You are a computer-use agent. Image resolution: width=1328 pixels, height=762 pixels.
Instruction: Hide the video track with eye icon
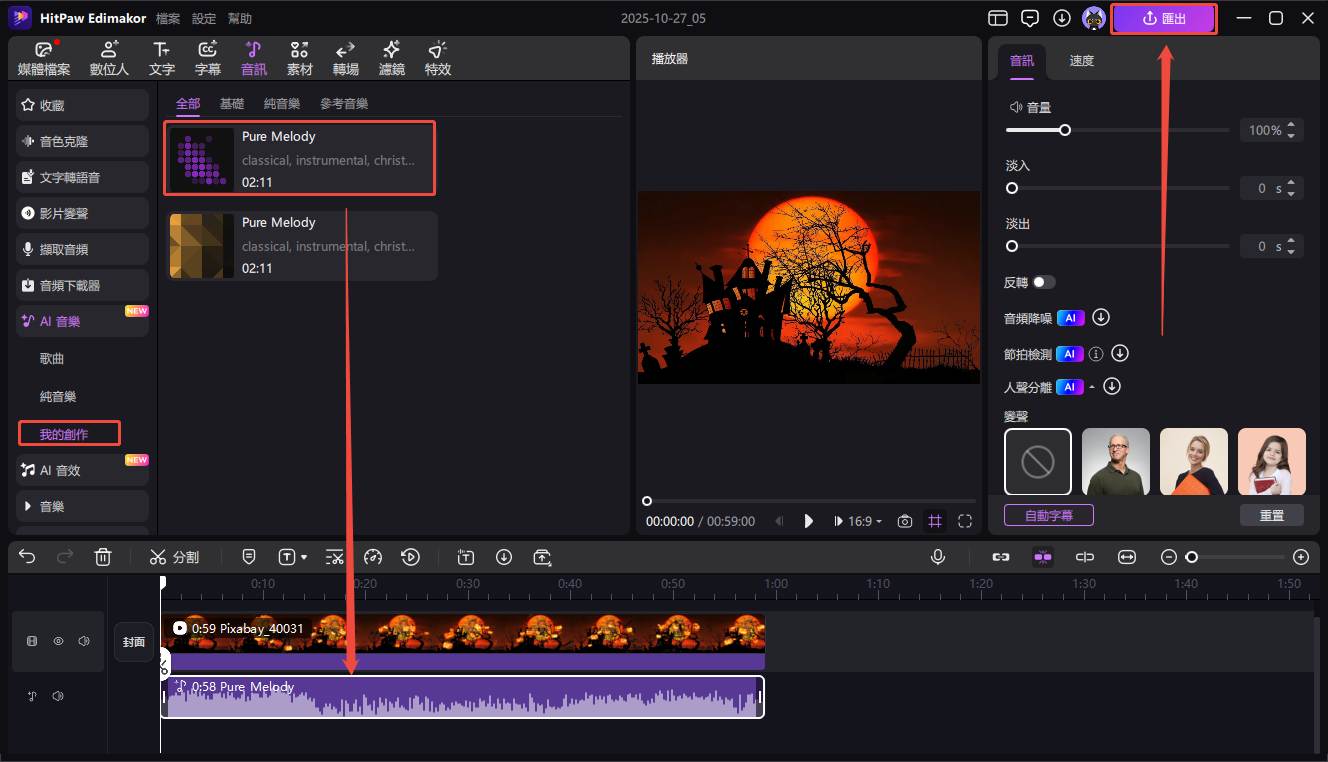click(x=58, y=641)
